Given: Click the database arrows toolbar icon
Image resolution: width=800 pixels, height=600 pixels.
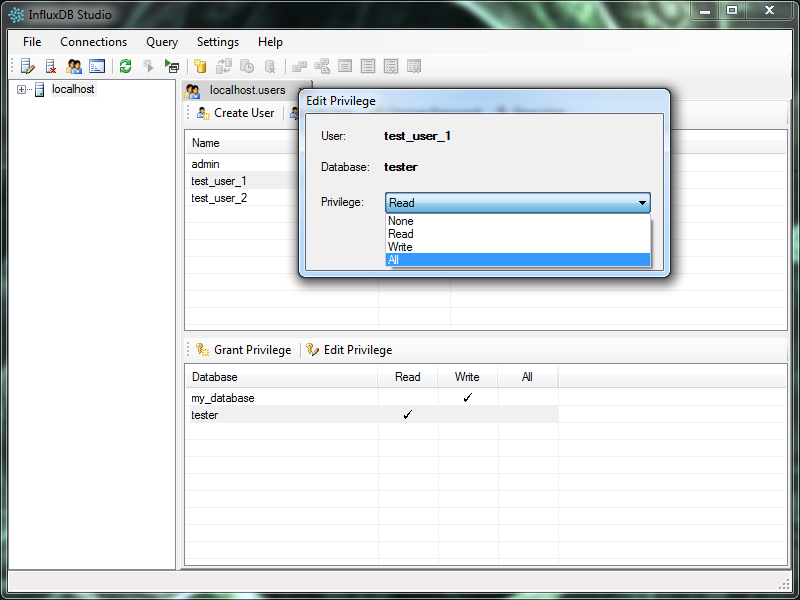Looking at the screenshot, I should pyautogui.click(x=223, y=66).
